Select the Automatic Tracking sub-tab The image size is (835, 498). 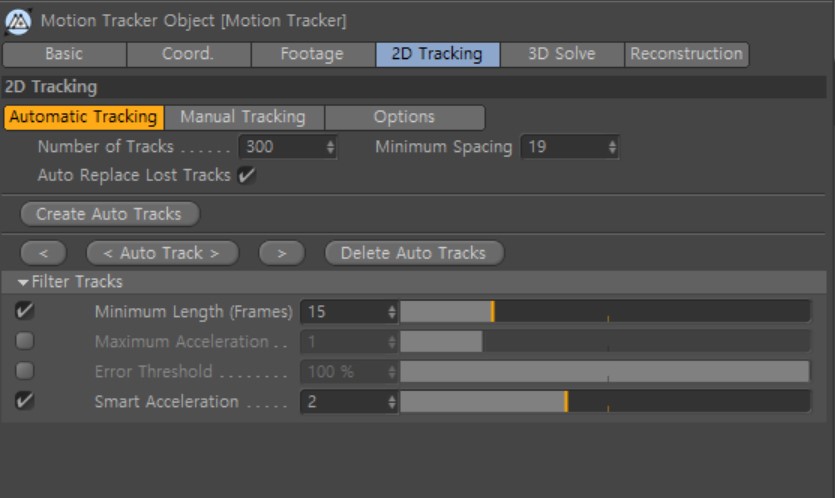(84, 117)
